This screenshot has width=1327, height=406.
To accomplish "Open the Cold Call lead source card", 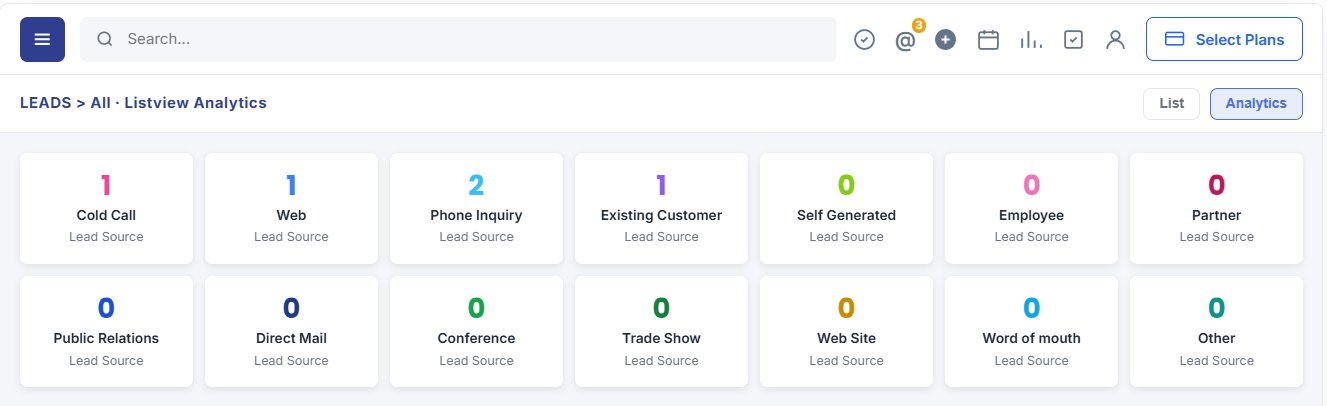I will [x=106, y=208].
